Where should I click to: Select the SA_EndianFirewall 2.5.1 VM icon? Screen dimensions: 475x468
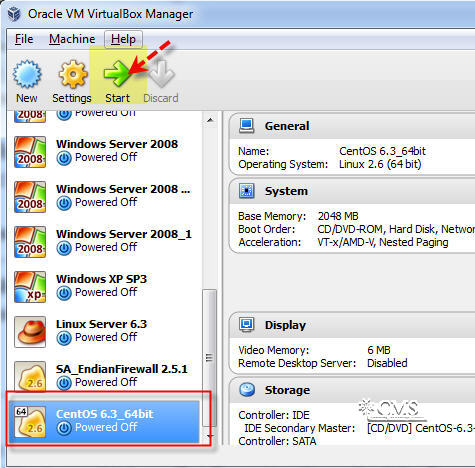click(30, 377)
